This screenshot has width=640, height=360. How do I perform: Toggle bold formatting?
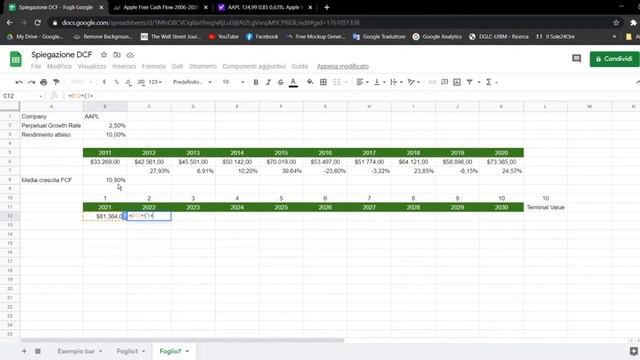click(256, 82)
